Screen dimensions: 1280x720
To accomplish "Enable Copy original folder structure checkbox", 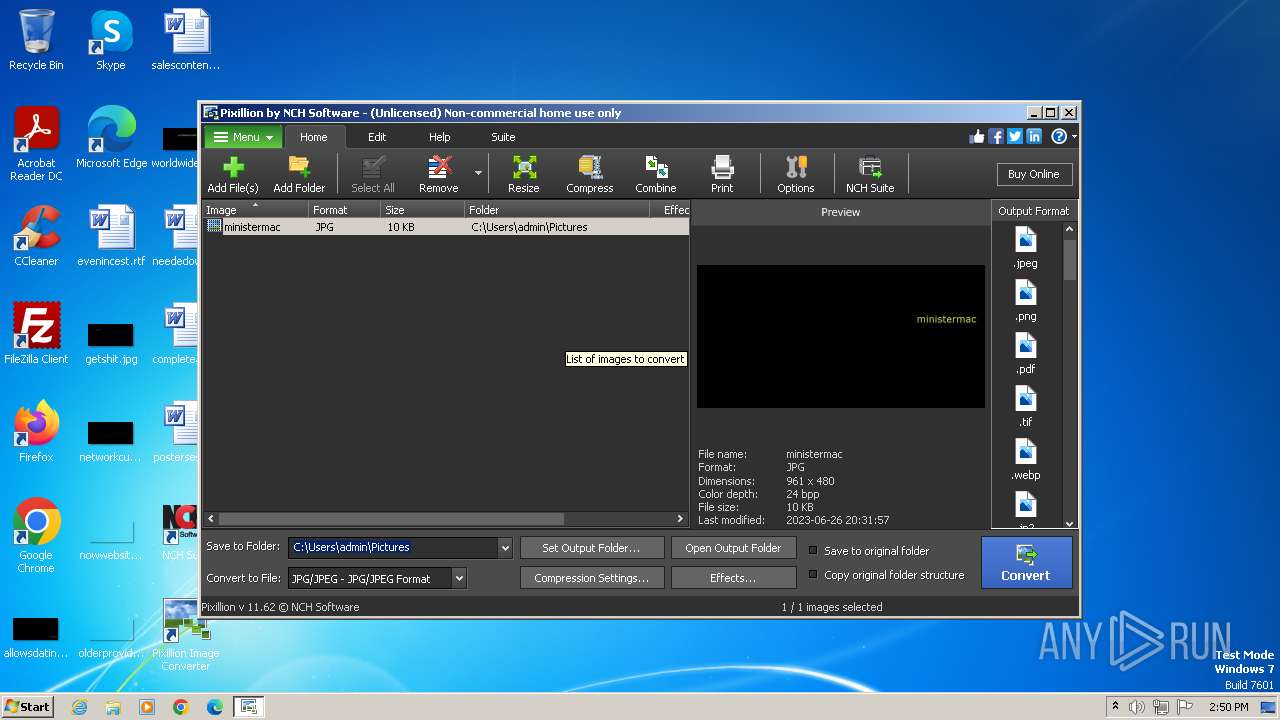I will [813, 574].
